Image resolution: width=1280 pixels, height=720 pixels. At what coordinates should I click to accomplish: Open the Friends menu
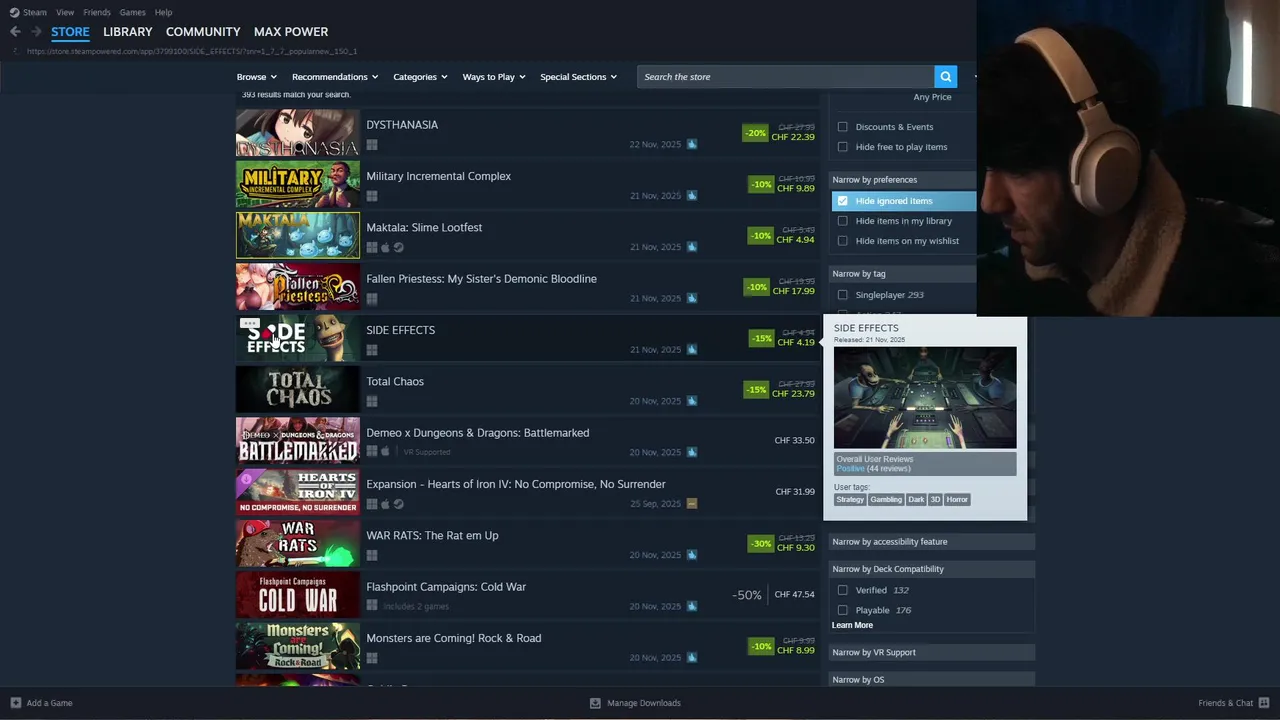click(x=97, y=12)
